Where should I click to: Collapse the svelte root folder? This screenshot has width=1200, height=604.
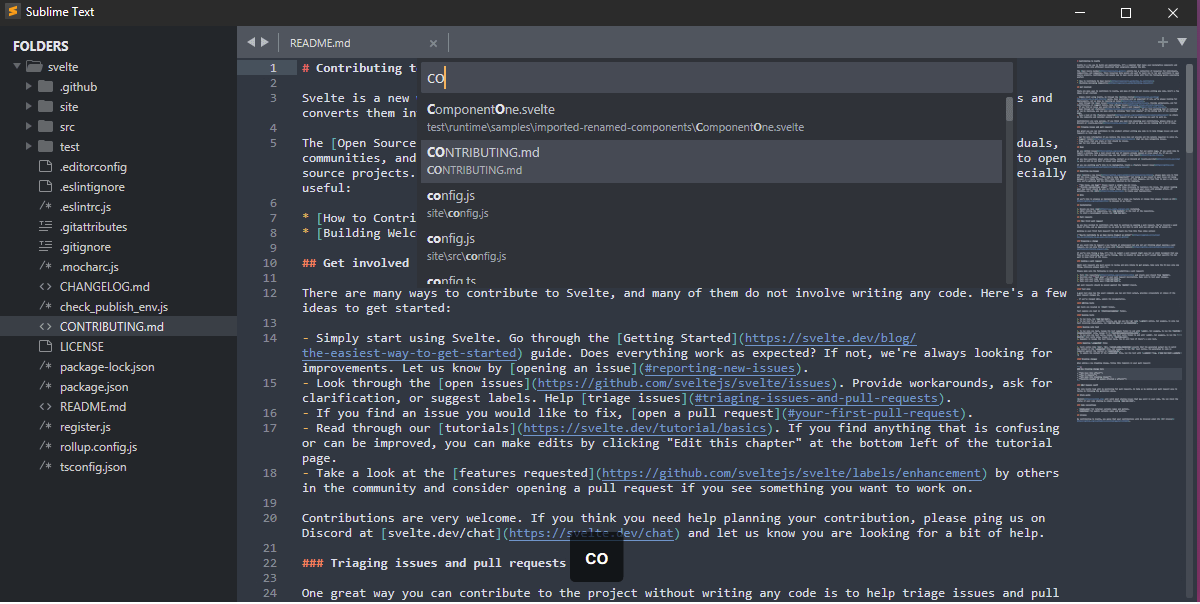(x=17, y=67)
